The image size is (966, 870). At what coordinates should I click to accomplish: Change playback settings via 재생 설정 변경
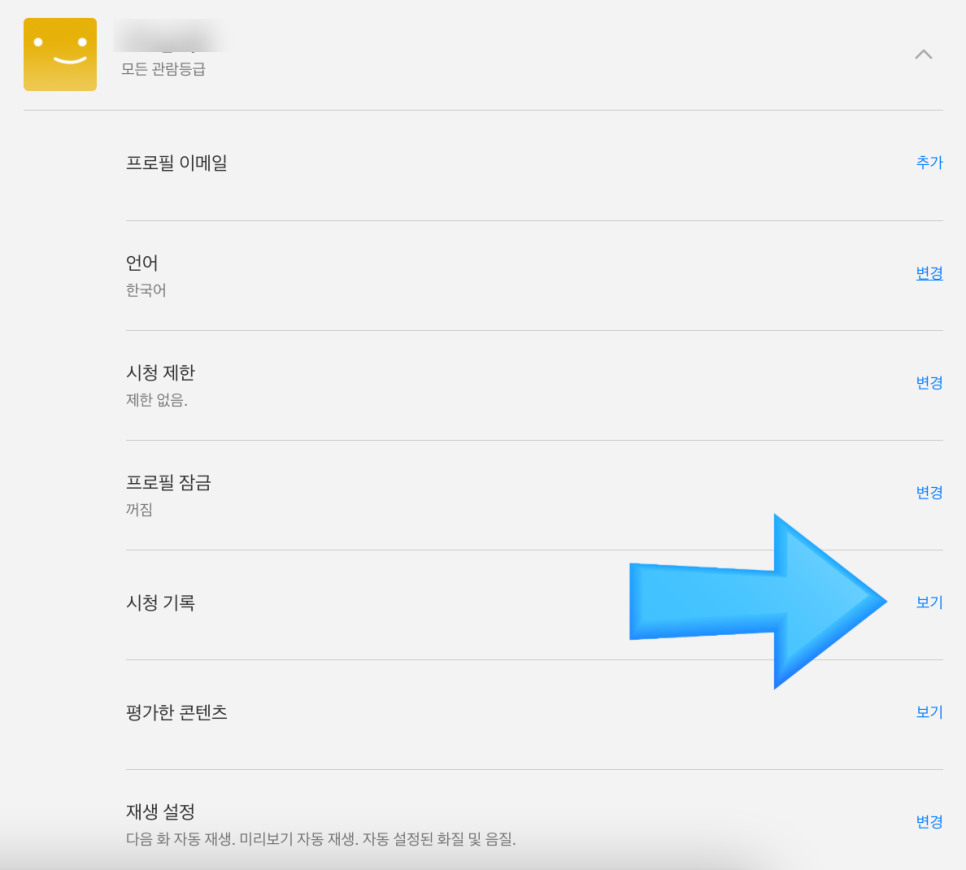[x=929, y=821]
